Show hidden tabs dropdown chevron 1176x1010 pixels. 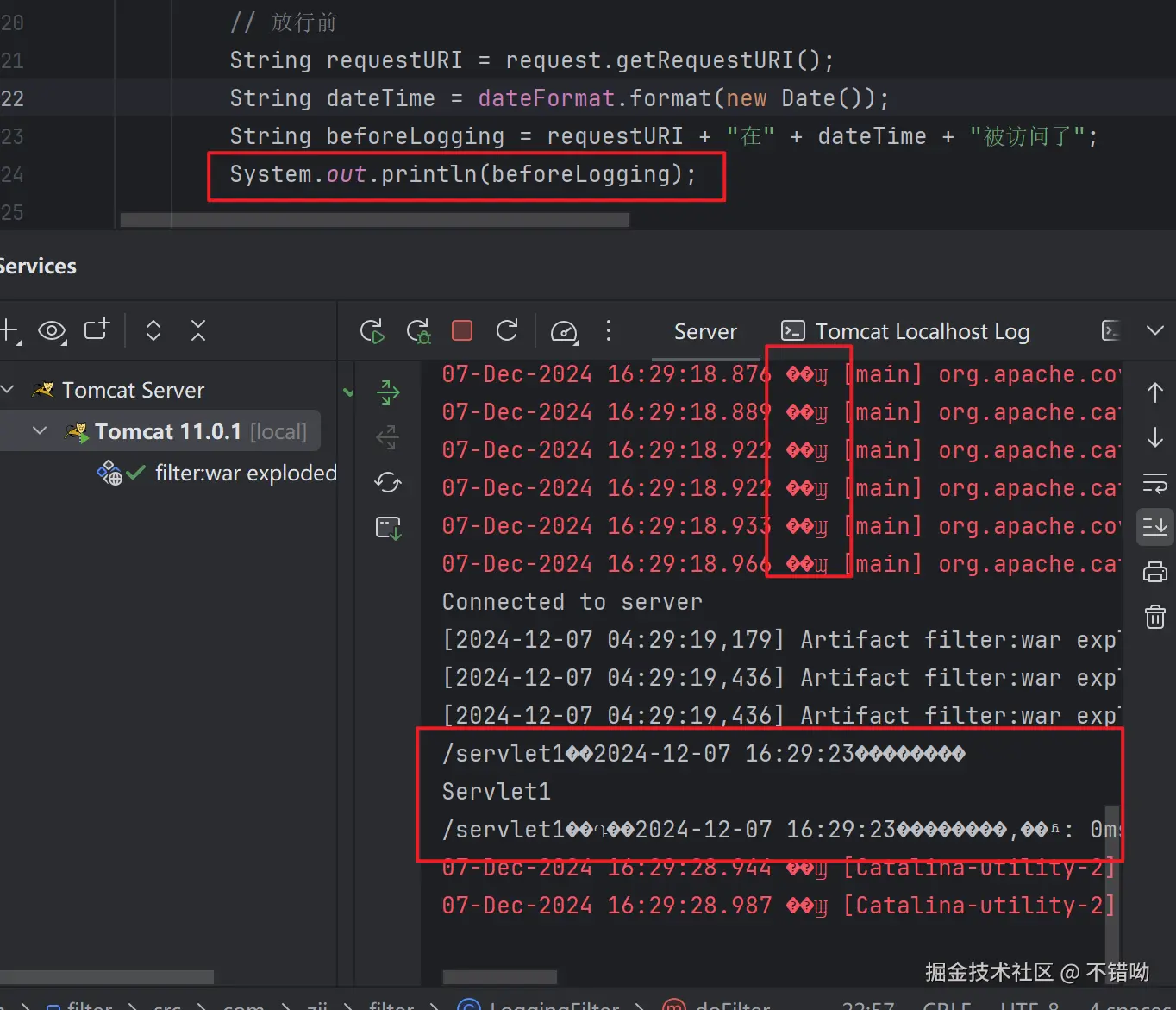coord(1155,330)
